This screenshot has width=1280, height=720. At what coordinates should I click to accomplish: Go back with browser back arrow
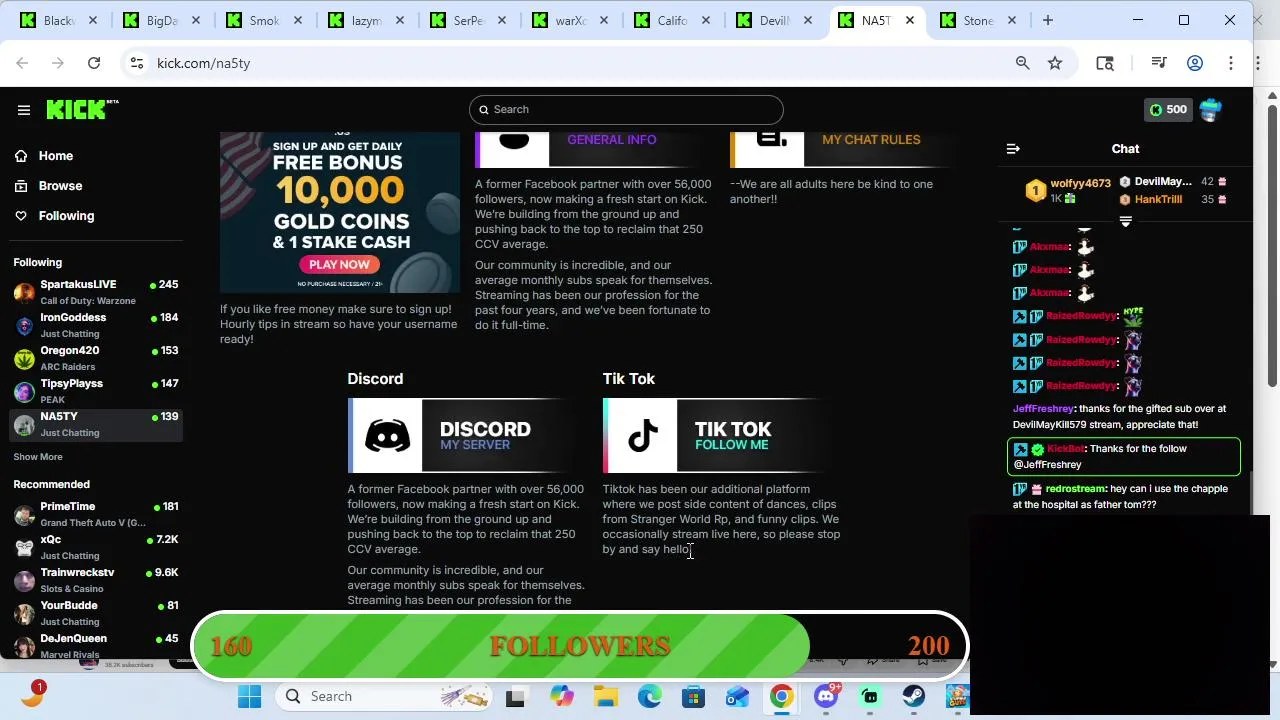tap(22, 63)
